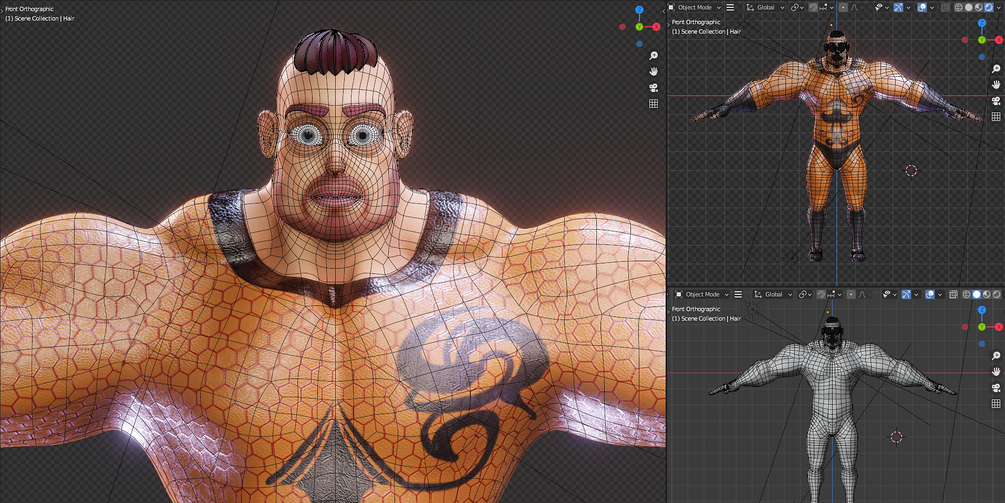The width and height of the screenshot is (1005, 503).
Task: Click "(1) Scene Collection | Hair" text in the main viewport
Action: 40,19
